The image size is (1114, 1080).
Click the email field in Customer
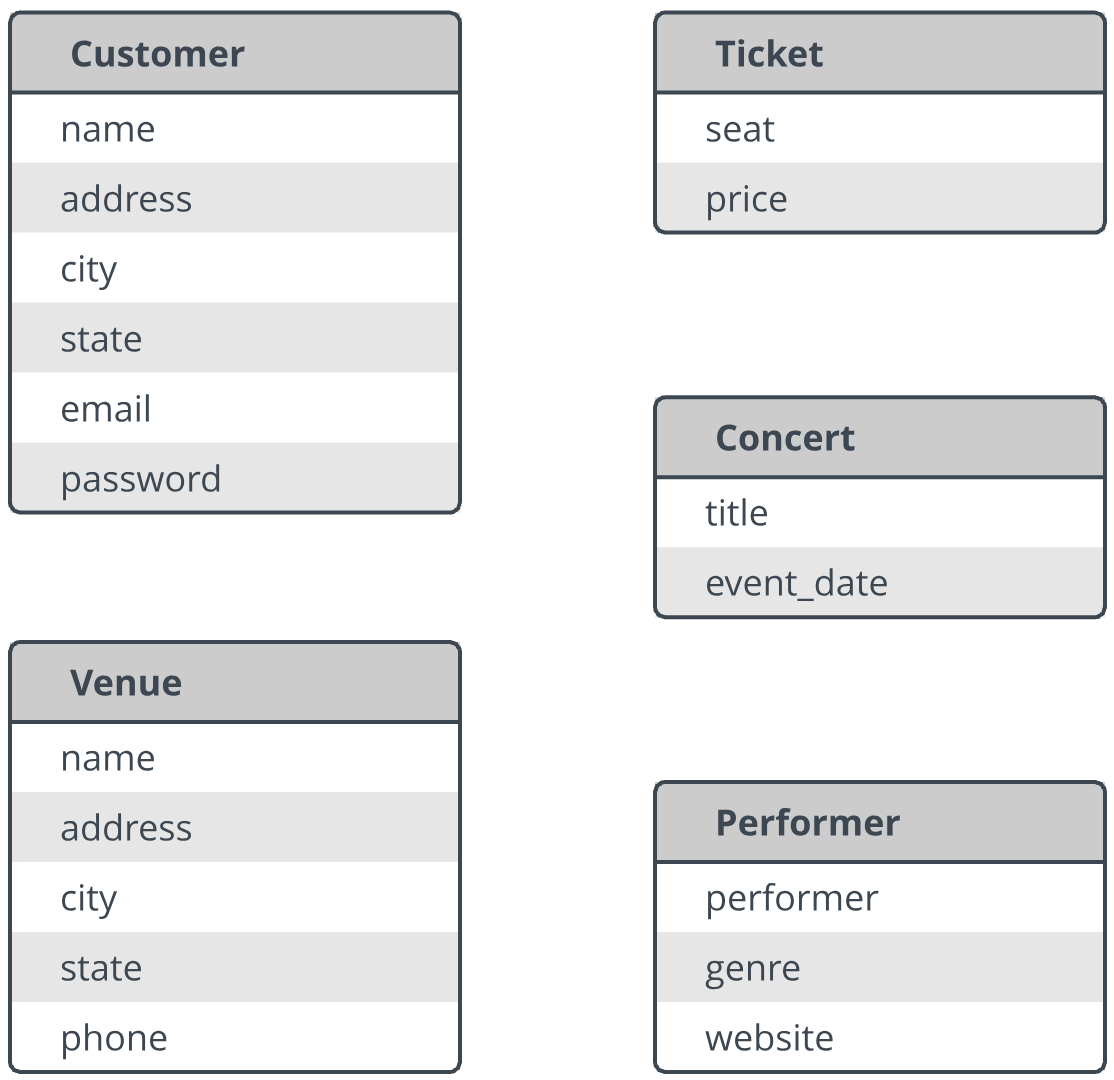[235, 409]
